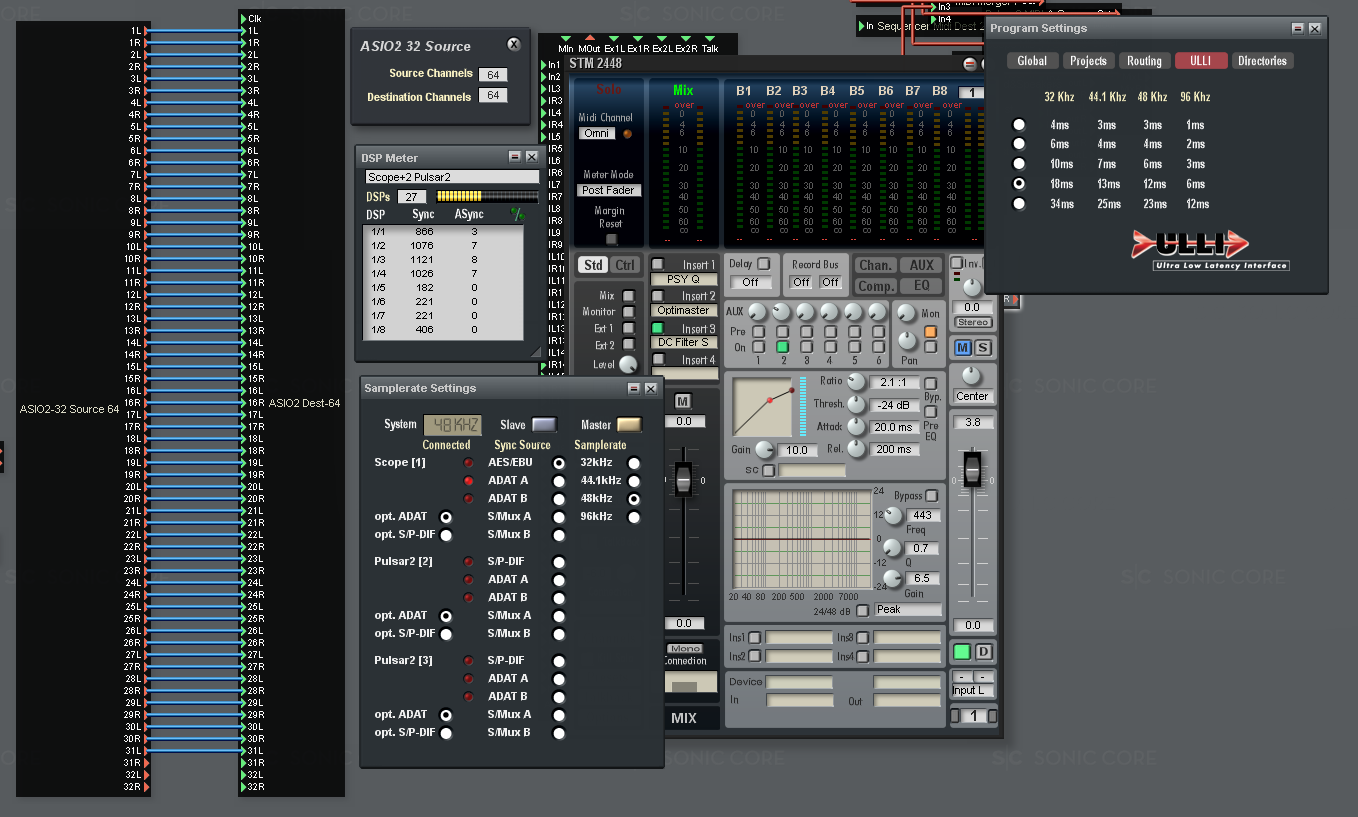
Task: Enable the EQ Bypass checkbox
Action: [x=932, y=496]
